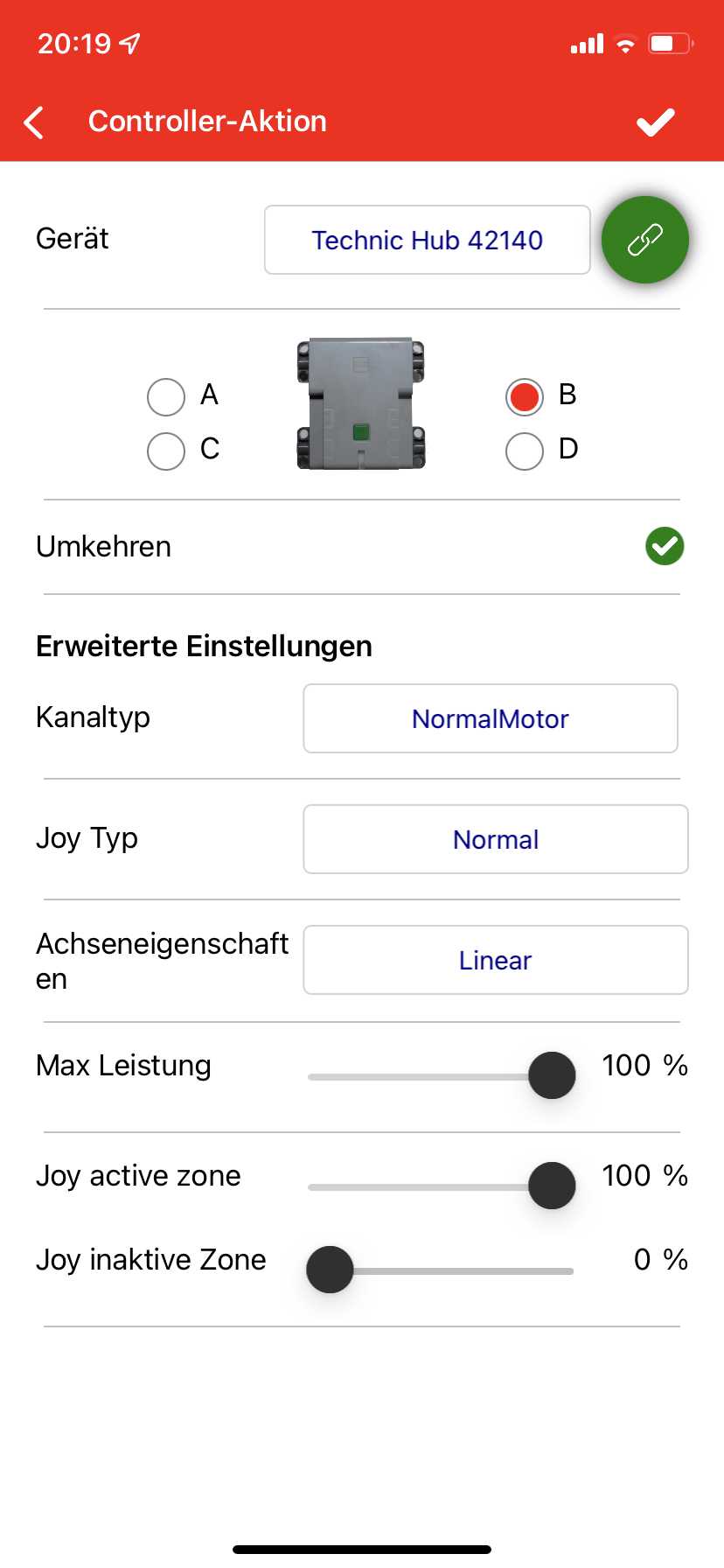
Task: Tap the battery indicator icon
Action: [x=671, y=44]
